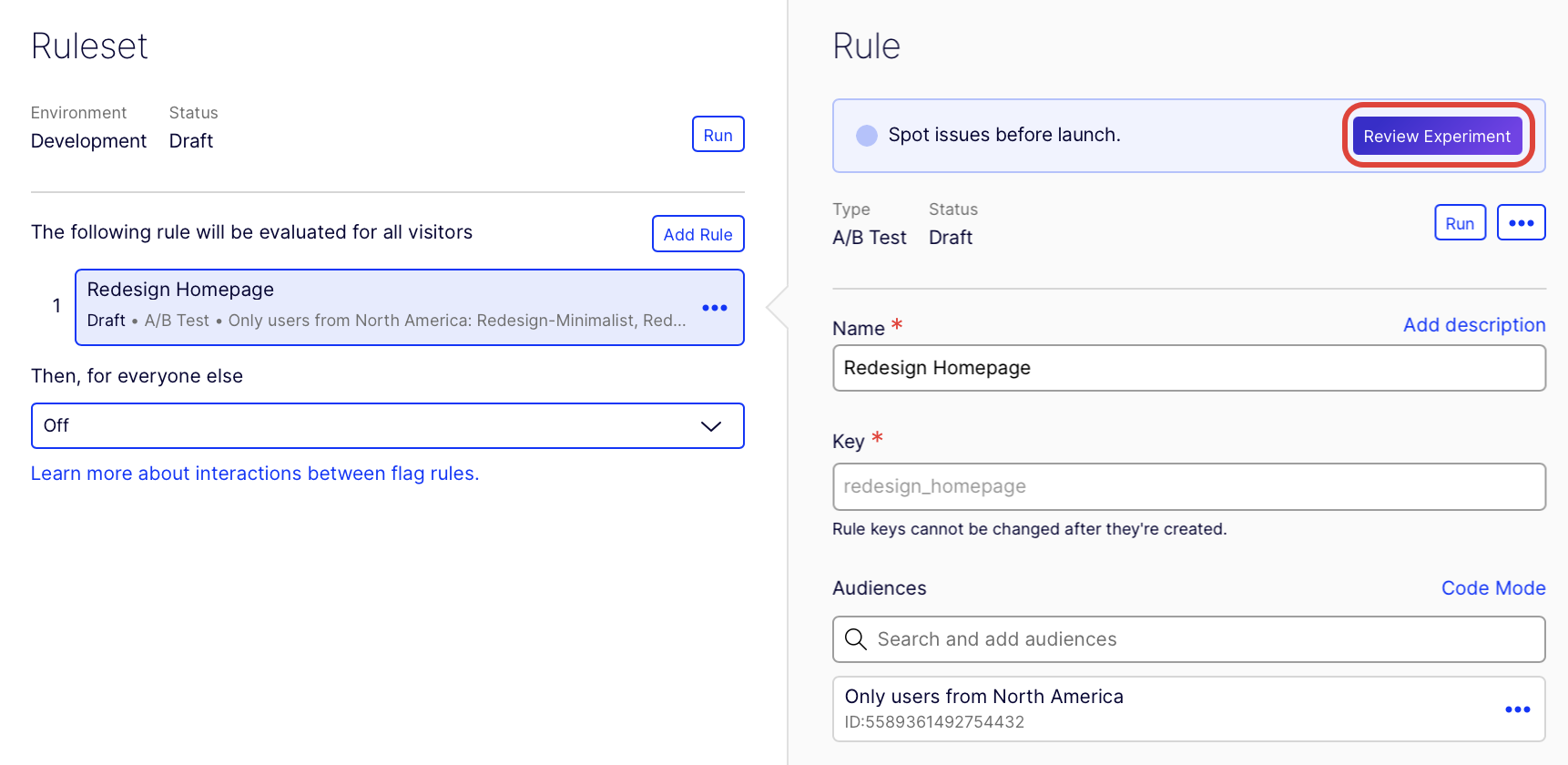1568x765 pixels.
Task: Click the redesign_homepage Key field
Action: point(1188,486)
